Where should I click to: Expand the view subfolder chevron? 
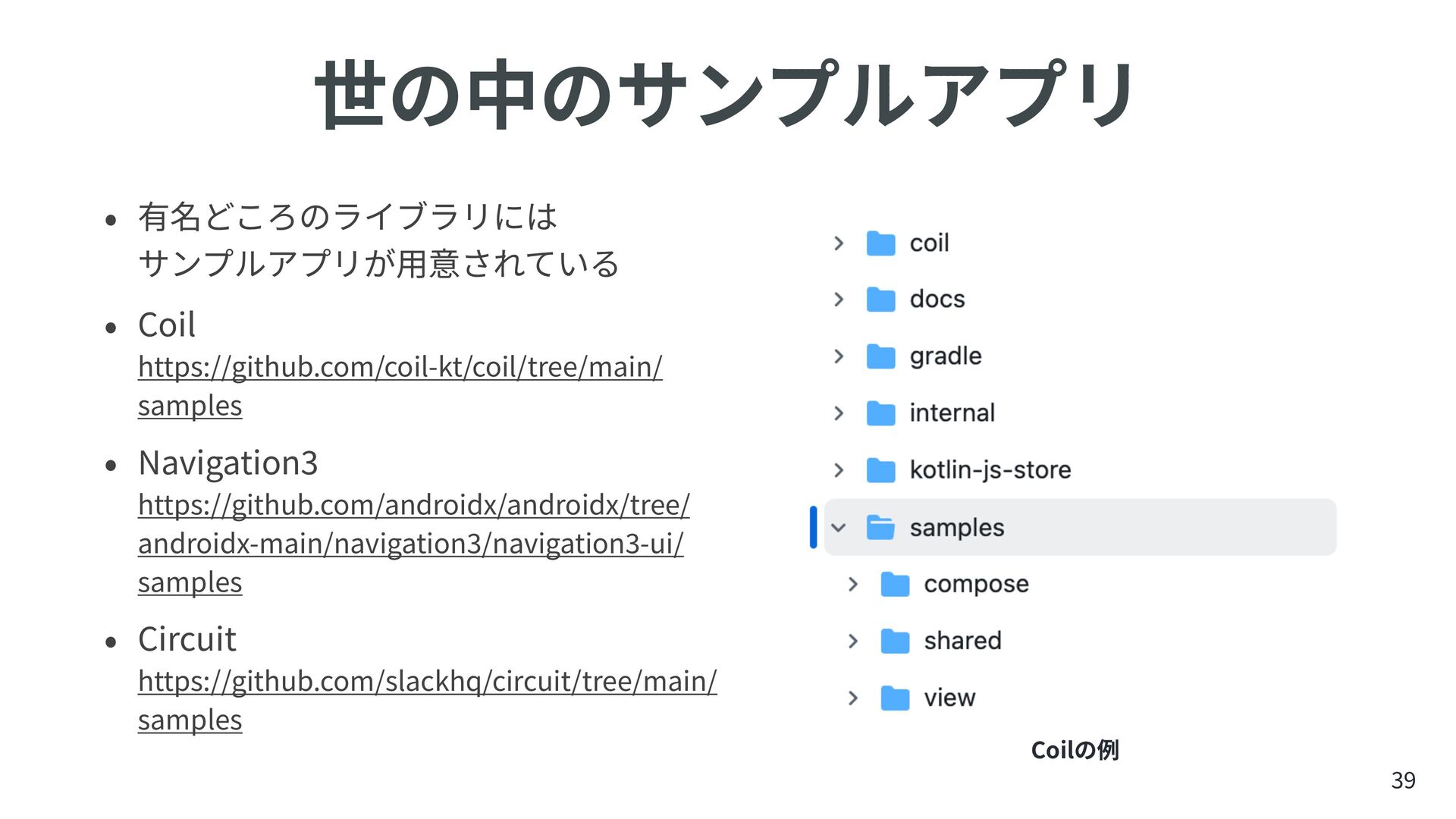click(x=853, y=698)
